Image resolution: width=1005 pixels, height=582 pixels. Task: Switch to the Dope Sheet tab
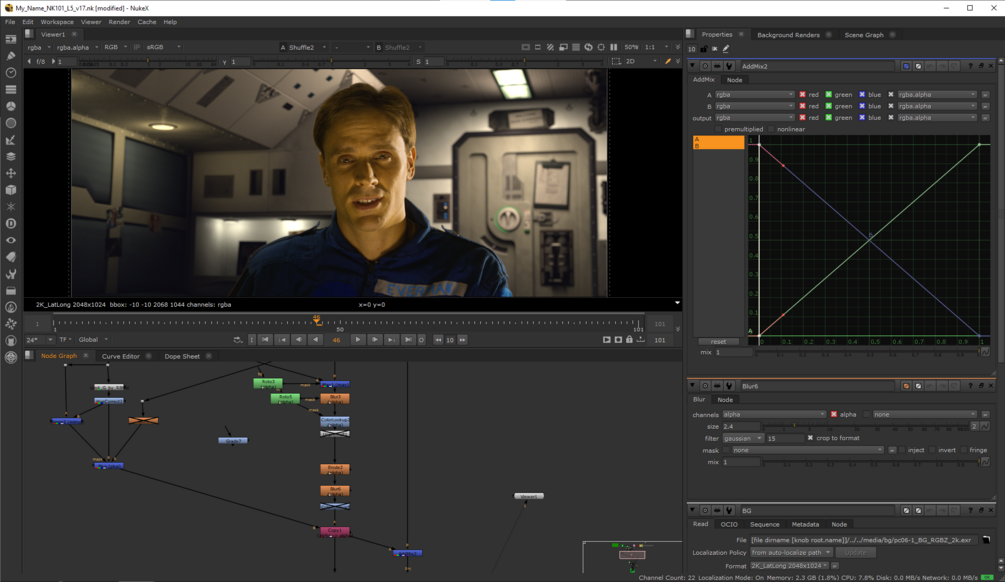[x=182, y=356]
